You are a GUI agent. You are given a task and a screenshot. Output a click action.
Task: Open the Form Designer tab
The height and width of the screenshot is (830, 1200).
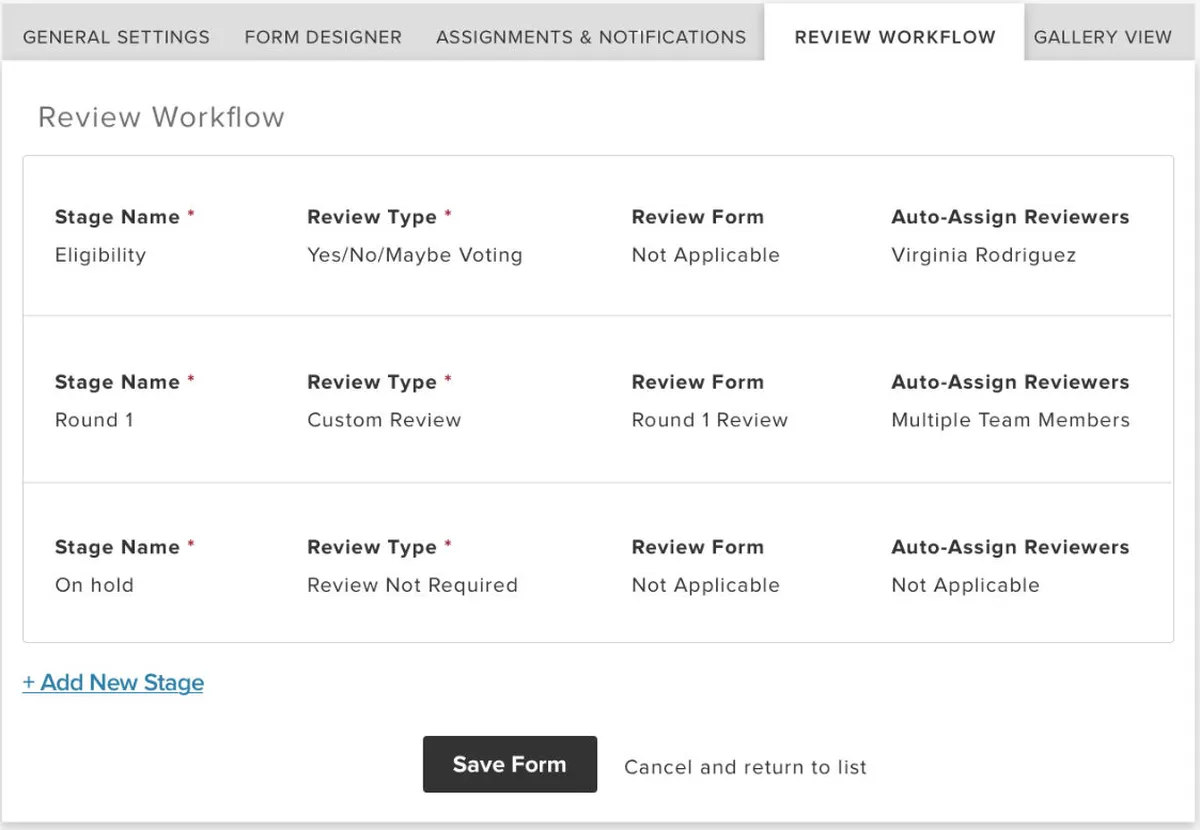[x=323, y=37]
